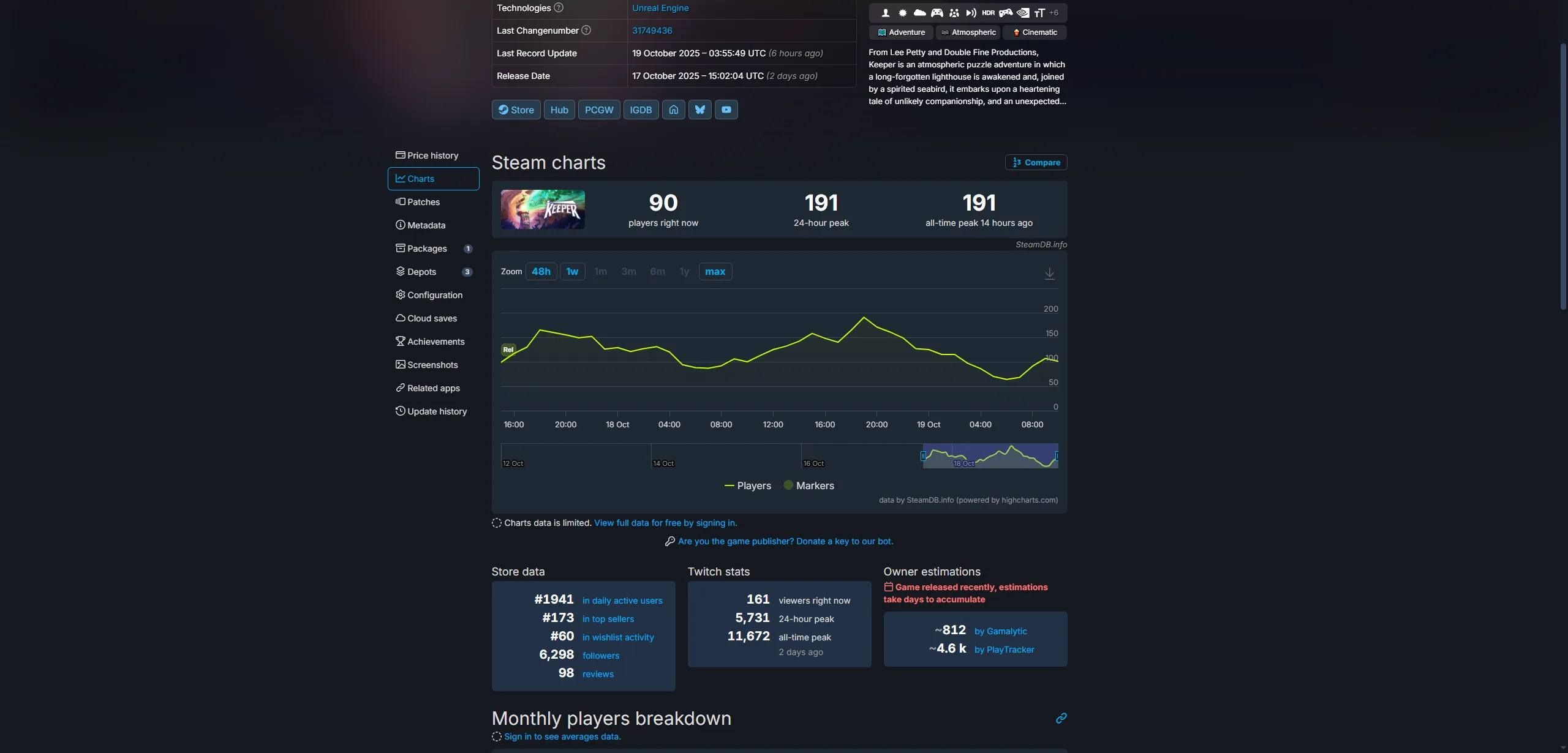This screenshot has width=1568, height=753.
Task: Open Price history in the sidebar
Action: [x=432, y=155]
